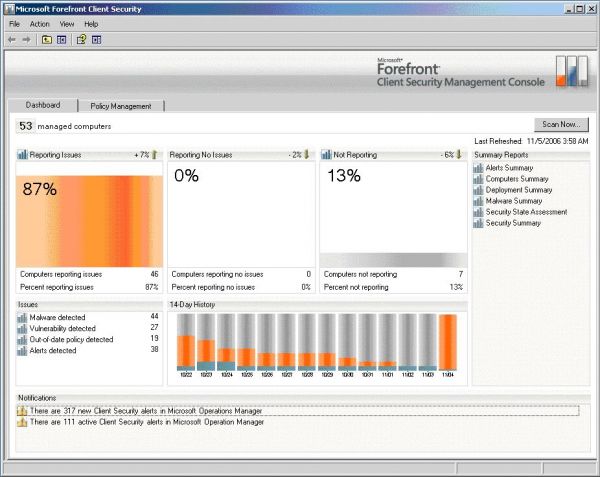Image resolution: width=600 pixels, height=477 pixels.
Task: Click the Forward arrow toolbar icon
Action: 26,39
